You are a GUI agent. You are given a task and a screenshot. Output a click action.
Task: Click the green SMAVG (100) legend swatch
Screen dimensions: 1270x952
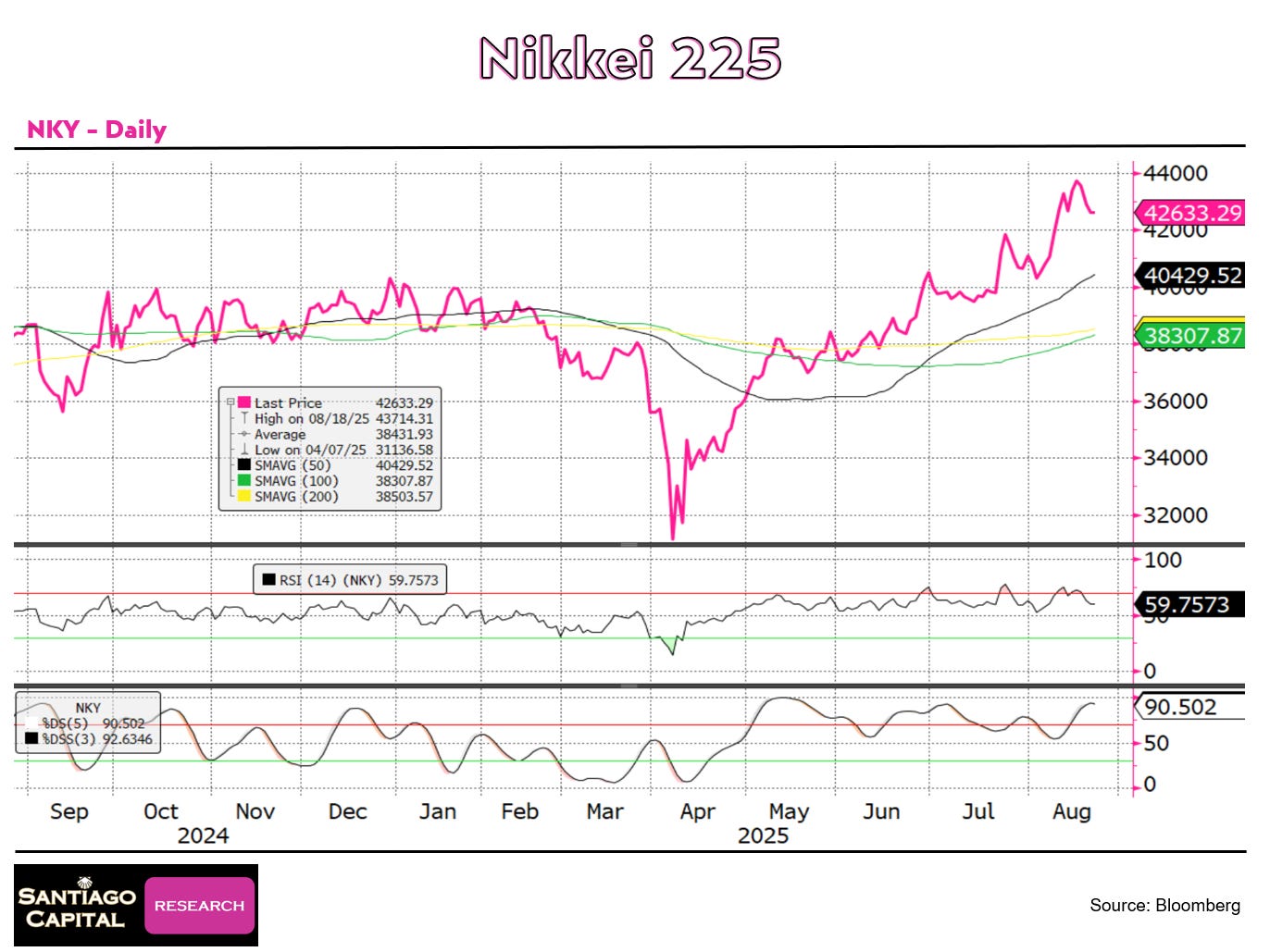[244, 481]
